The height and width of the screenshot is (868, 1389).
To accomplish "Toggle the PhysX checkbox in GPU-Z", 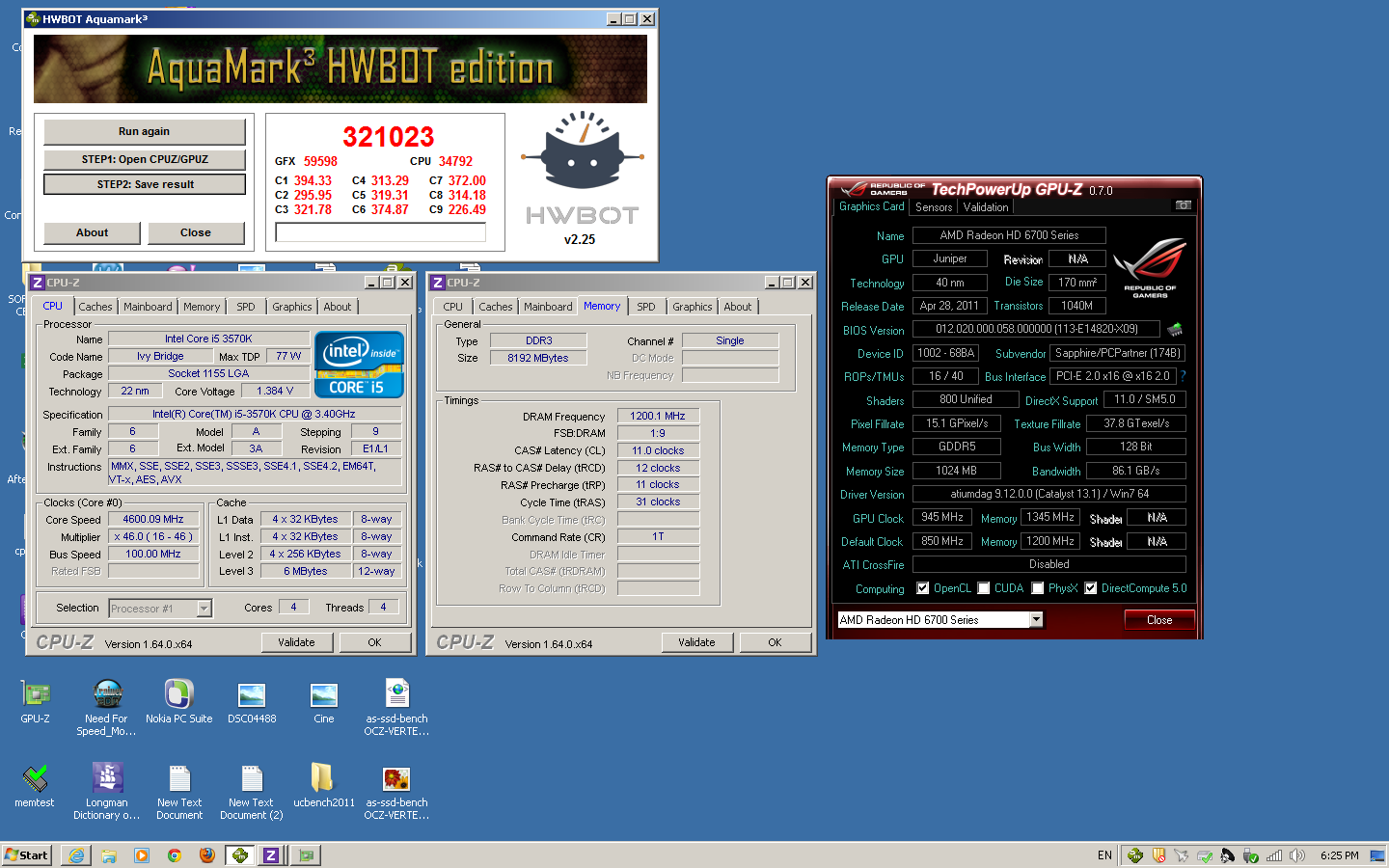I will point(1038,588).
